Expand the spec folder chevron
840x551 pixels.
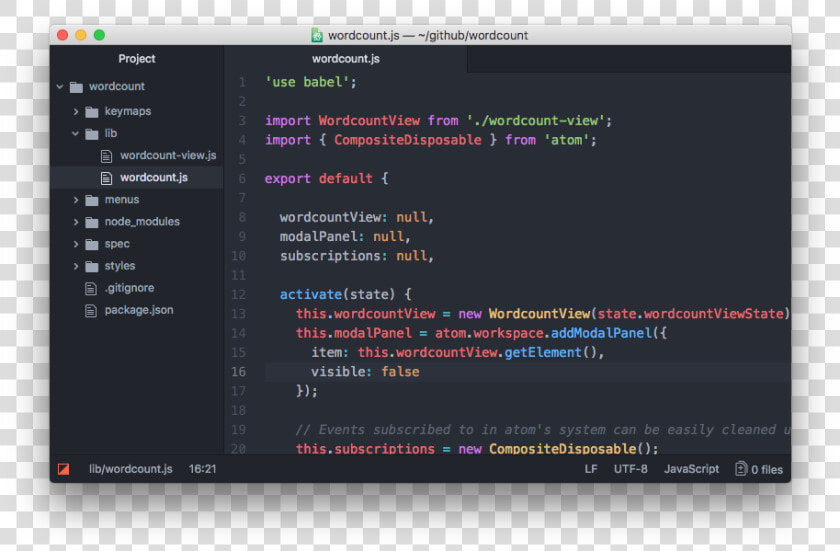[76, 244]
